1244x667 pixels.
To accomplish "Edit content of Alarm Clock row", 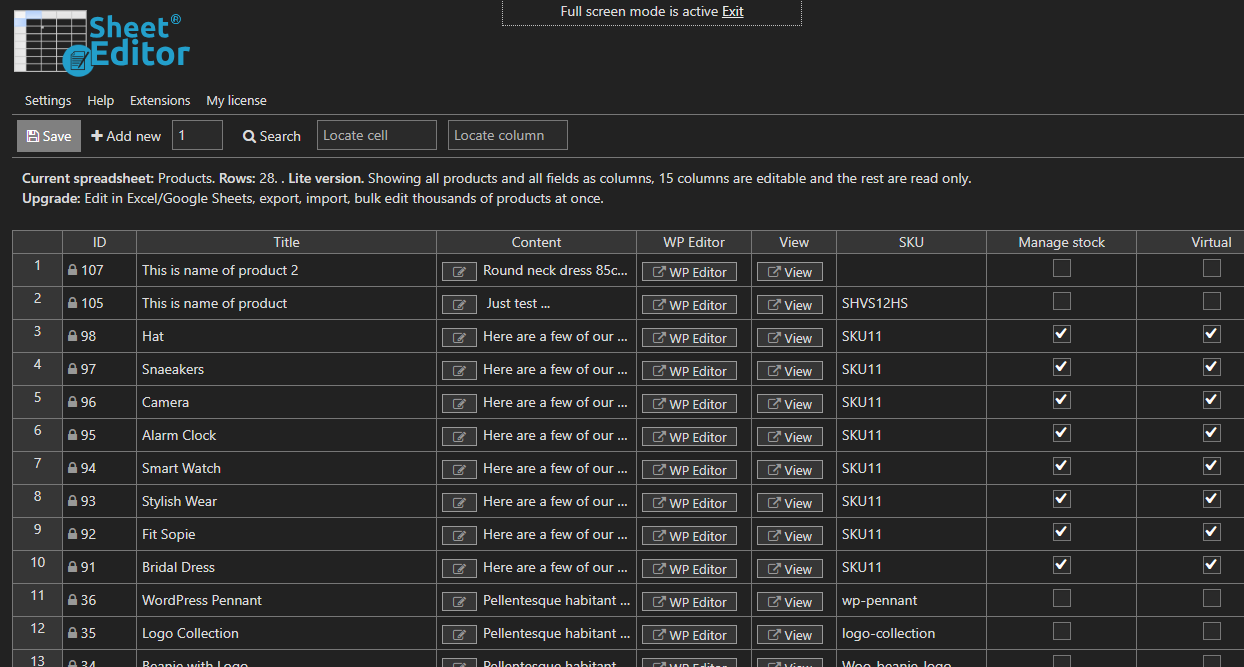I will [x=459, y=437].
